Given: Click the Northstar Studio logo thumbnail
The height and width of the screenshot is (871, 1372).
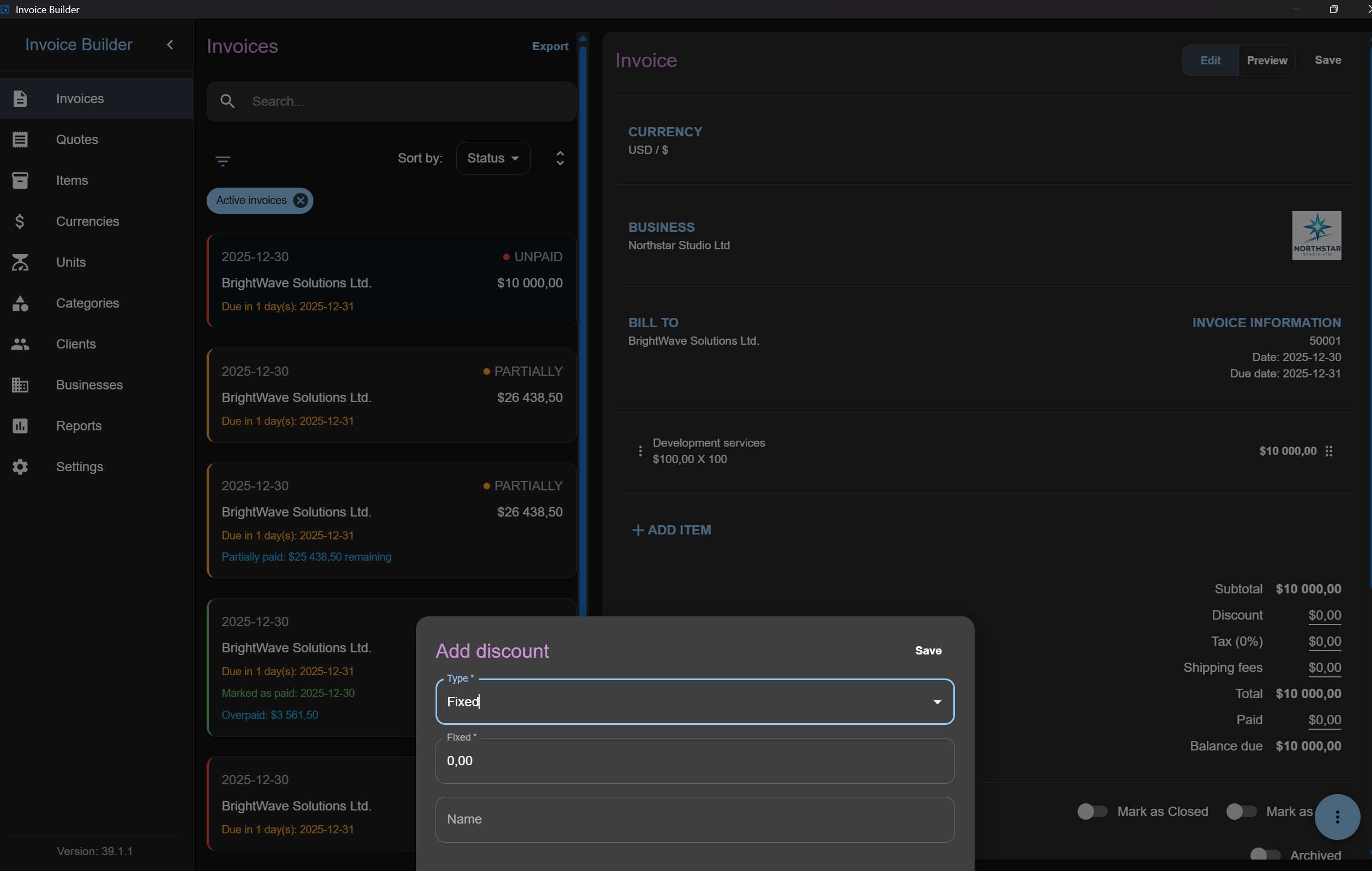Looking at the screenshot, I should point(1316,236).
